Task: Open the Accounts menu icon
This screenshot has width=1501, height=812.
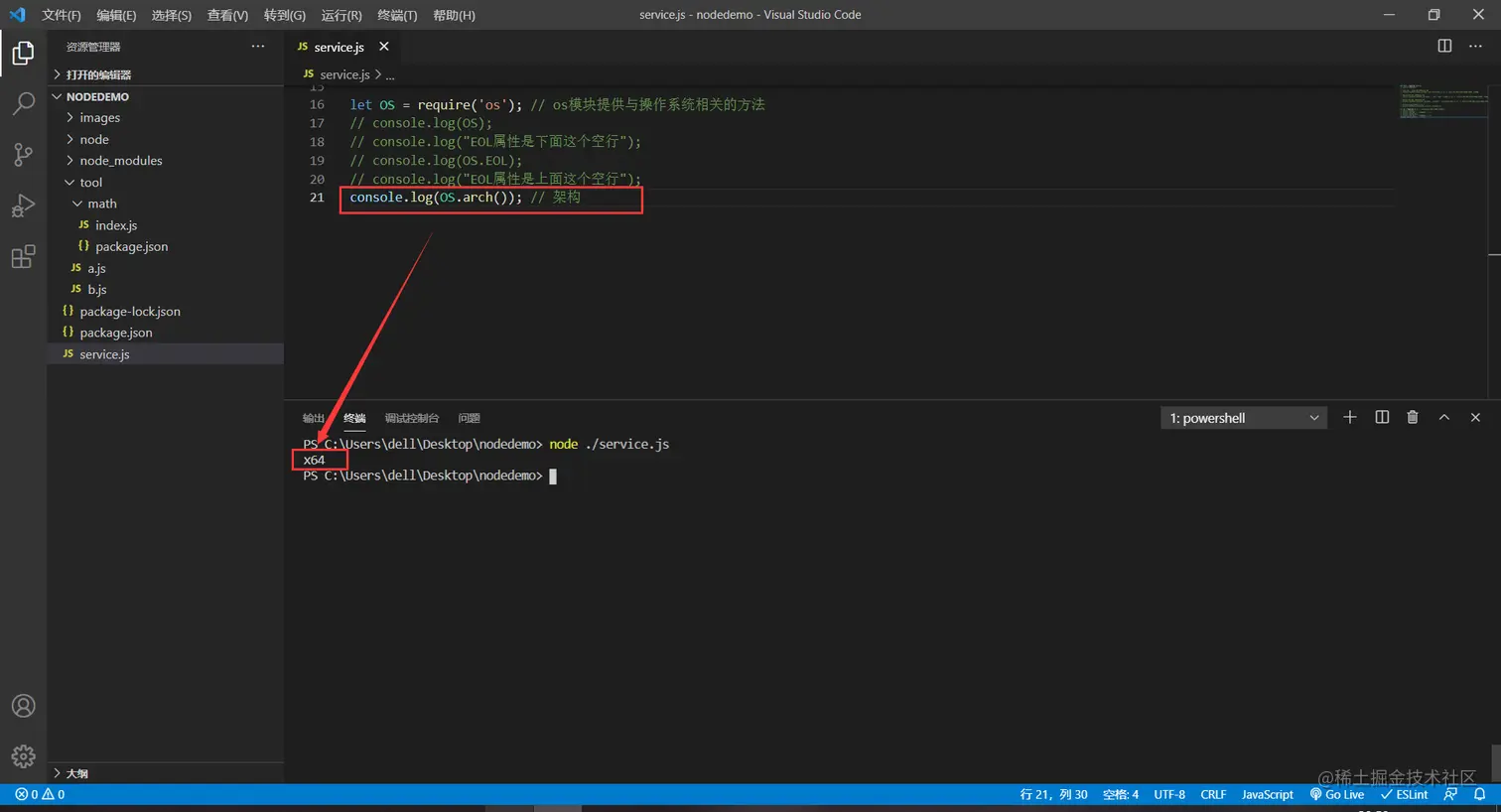Action: click(x=23, y=706)
